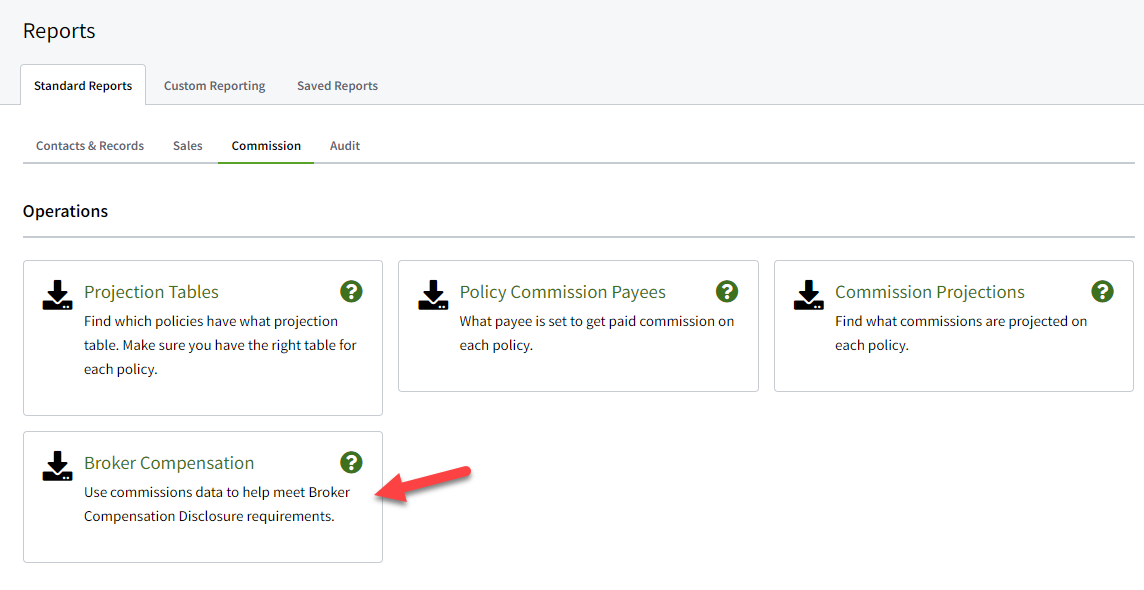Open the help icon for Broker Compensation
This screenshot has height=590, width=1144.
click(x=351, y=462)
